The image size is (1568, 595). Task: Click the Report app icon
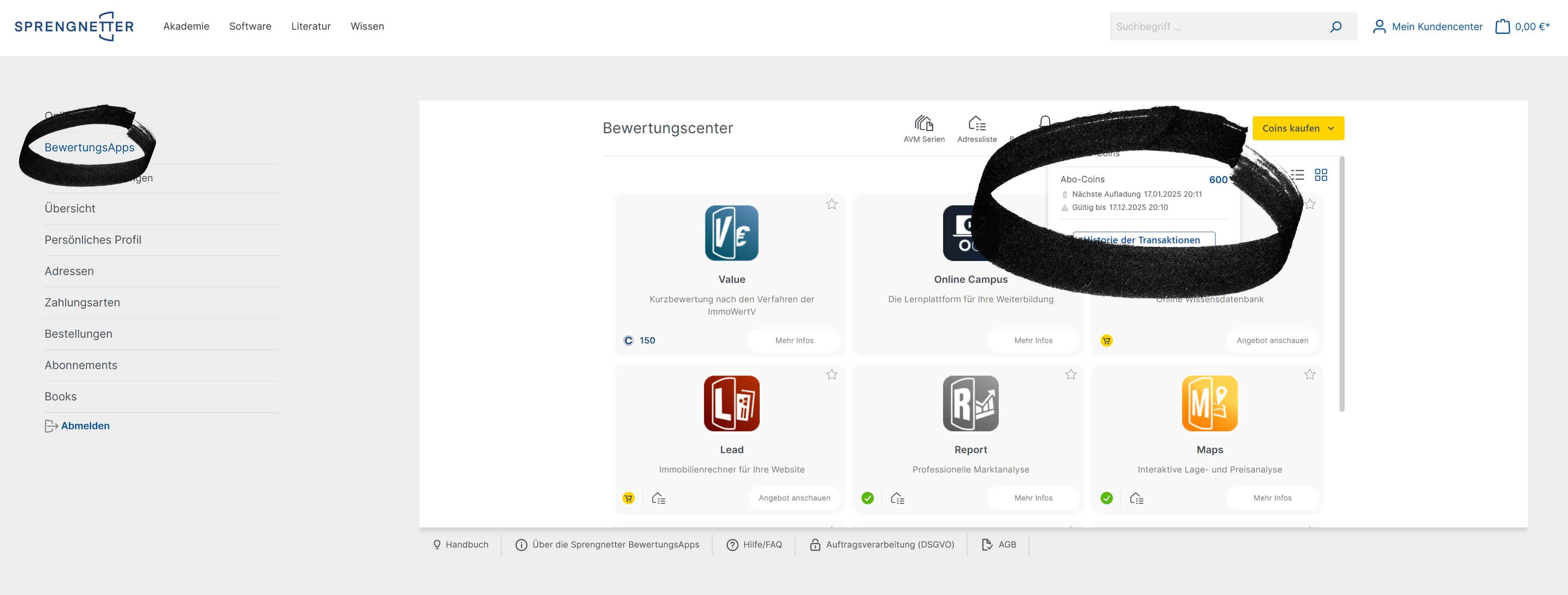(x=970, y=403)
